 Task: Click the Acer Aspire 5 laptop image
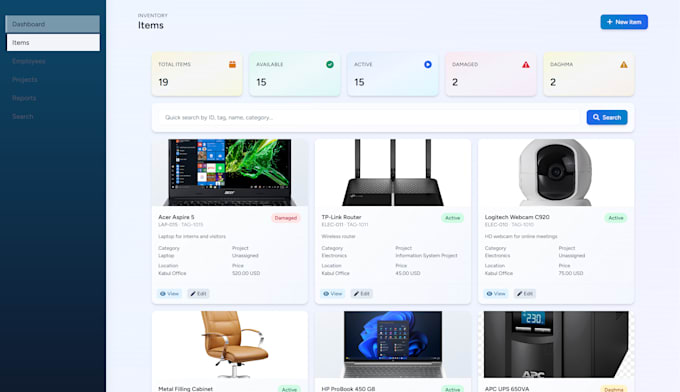[x=230, y=173]
